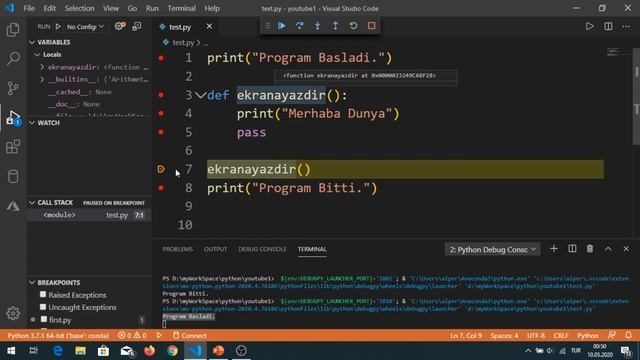Open the Explorer view in the activity bar
Screen dimensions: 640x360
pyautogui.click(x=13, y=30)
